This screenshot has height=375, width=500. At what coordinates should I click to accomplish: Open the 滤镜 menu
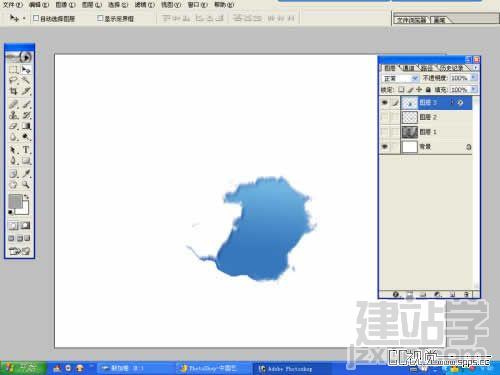point(145,5)
